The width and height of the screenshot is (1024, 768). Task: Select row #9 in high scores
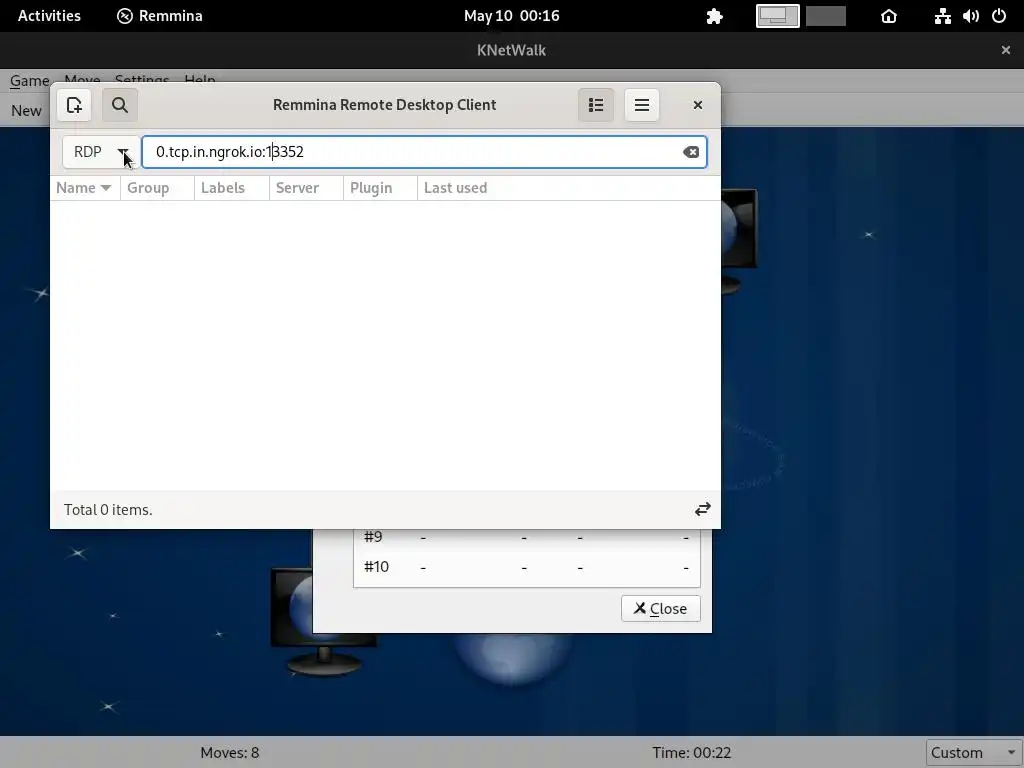click(526, 537)
